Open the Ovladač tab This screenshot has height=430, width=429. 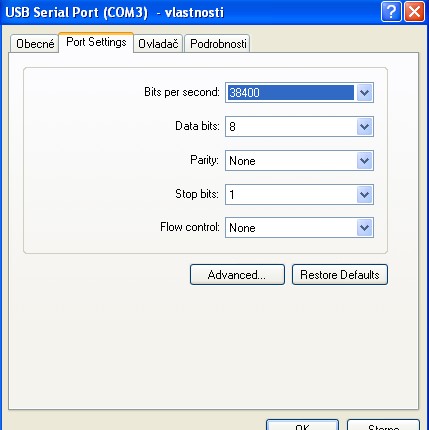coord(158,44)
